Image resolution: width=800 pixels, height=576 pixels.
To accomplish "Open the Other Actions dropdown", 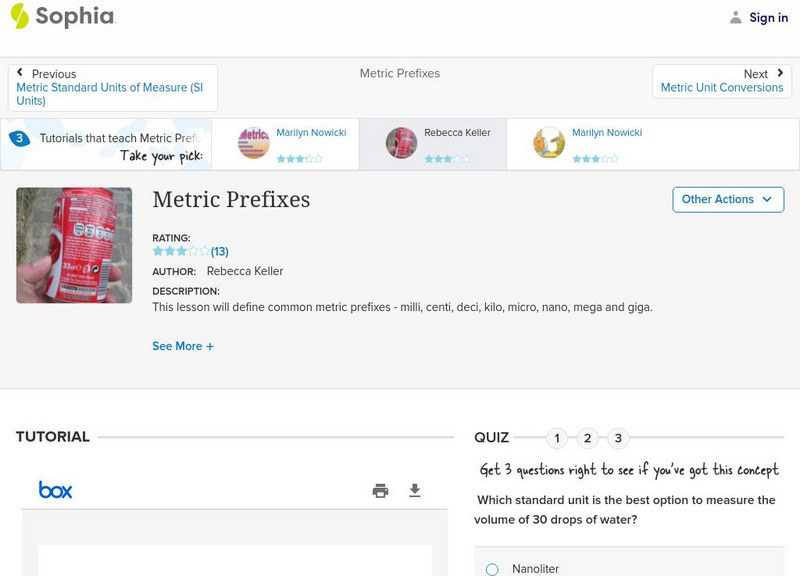I will tap(727, 199).
